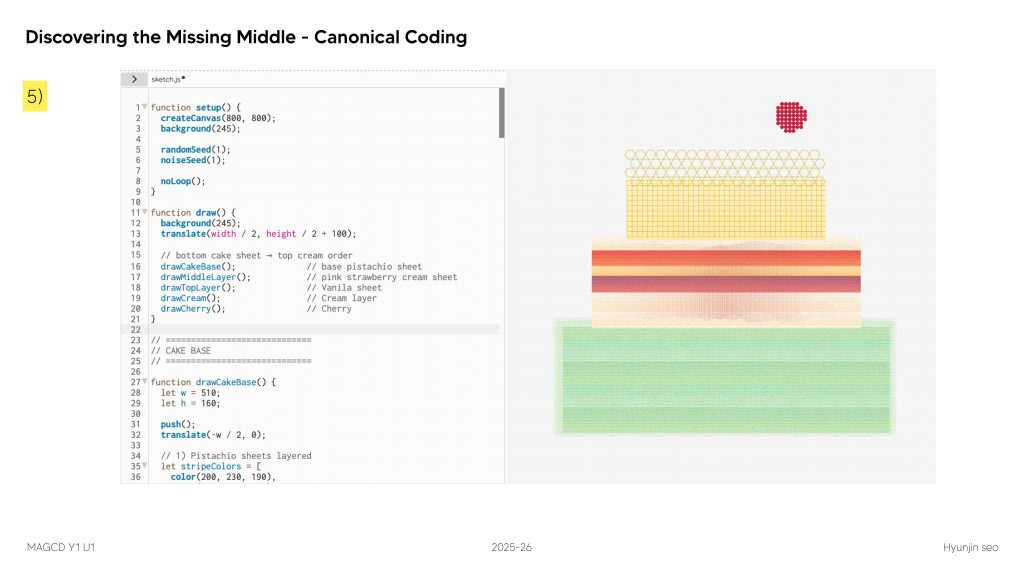Expand the file sidebar with the chevron button
1024x576 pixels.
coord(134,79)
